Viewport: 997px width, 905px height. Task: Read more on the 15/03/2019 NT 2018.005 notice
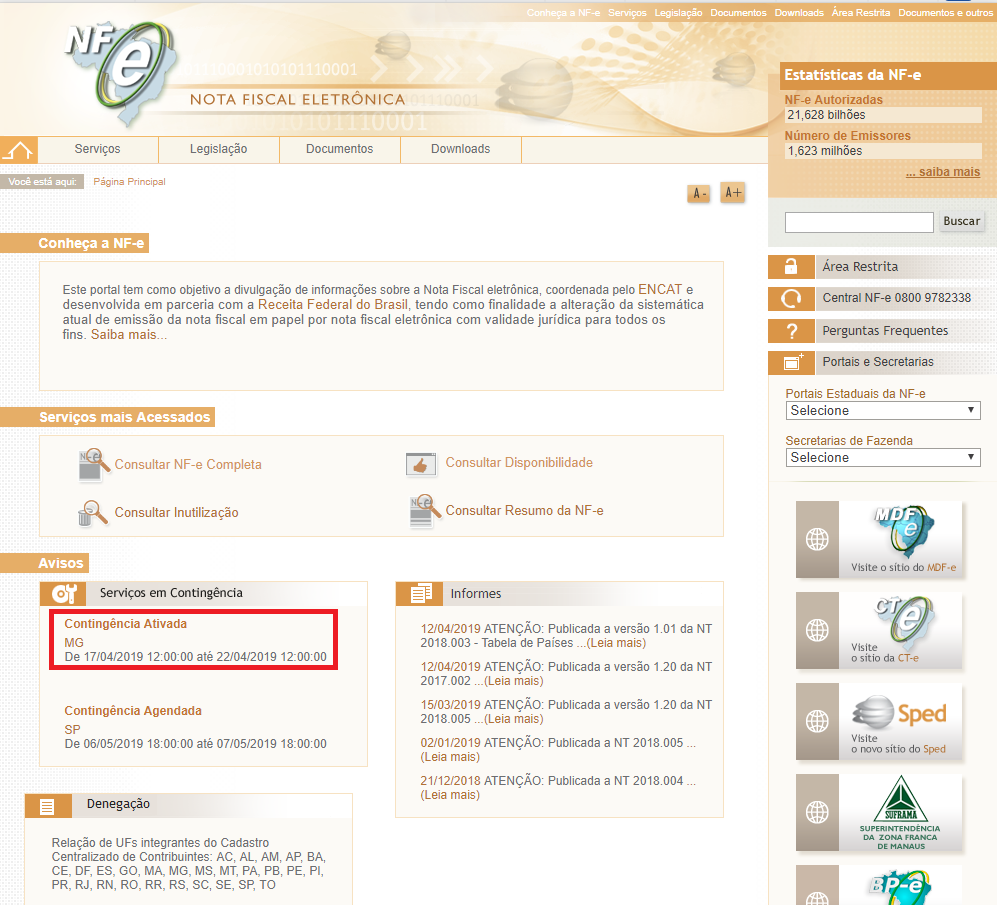click(x=513, y=719)
